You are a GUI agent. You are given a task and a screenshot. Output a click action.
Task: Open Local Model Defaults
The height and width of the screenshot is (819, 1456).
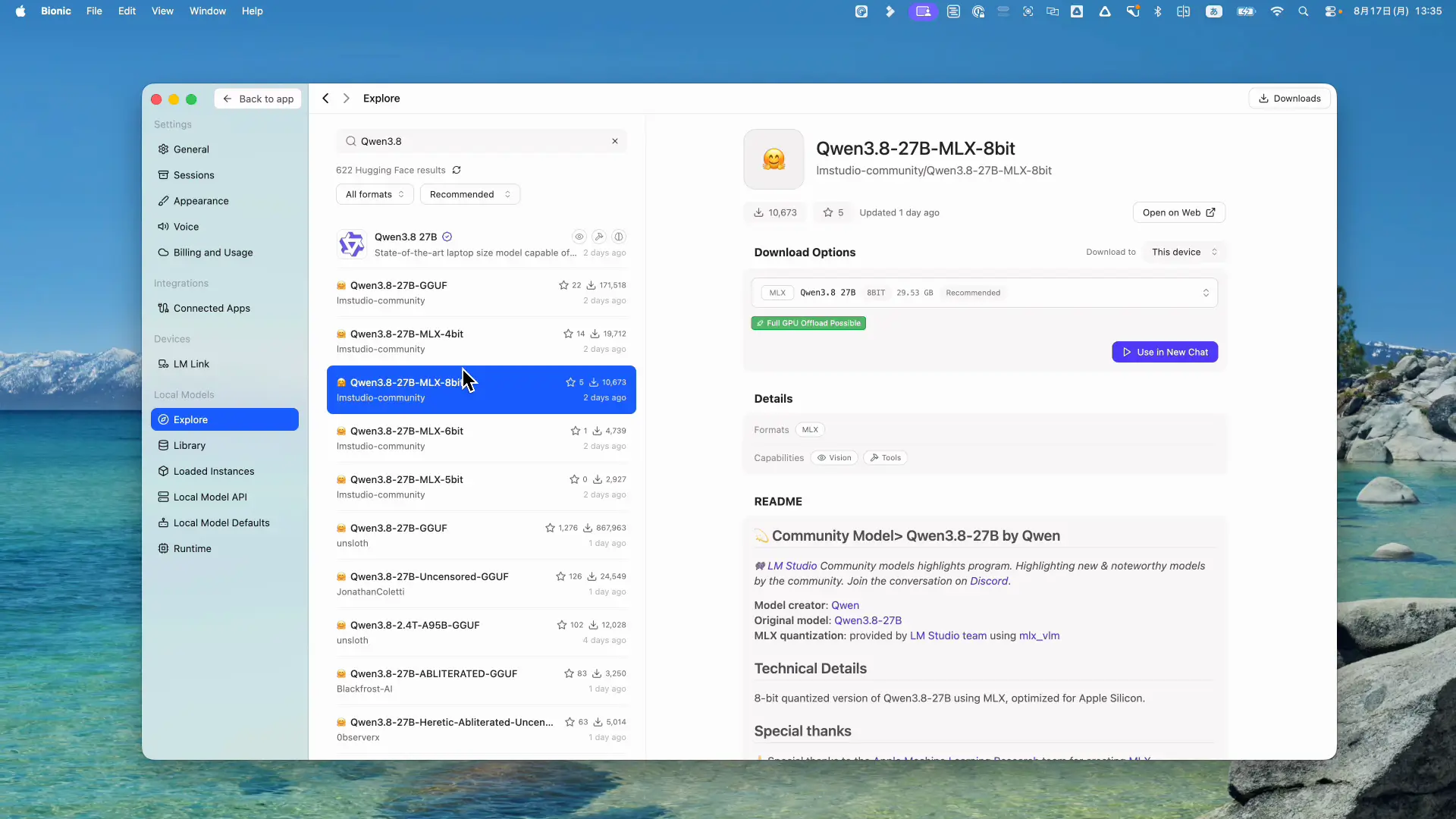(x=224, y=522)
